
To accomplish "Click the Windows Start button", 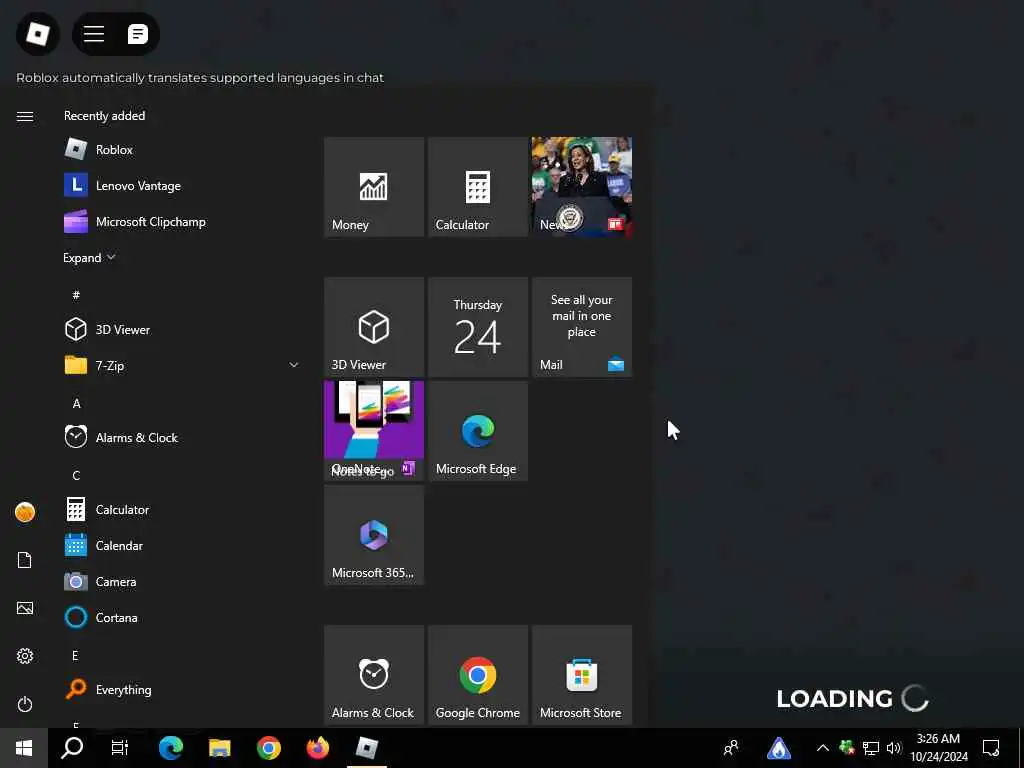I will (24, 748).
